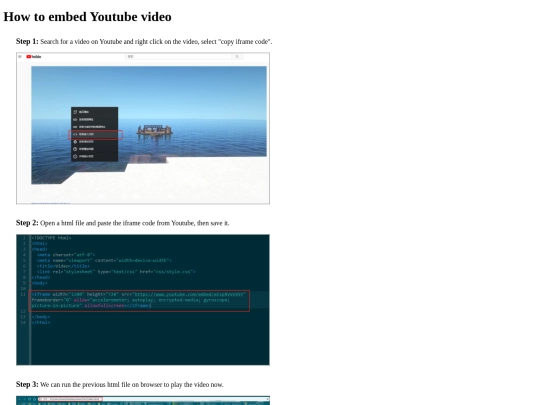The height and width of the screenshot is (405, 540).
Task: Click the search magnifier button in the Step 1 screenshot
Action: tap(237, 56)
